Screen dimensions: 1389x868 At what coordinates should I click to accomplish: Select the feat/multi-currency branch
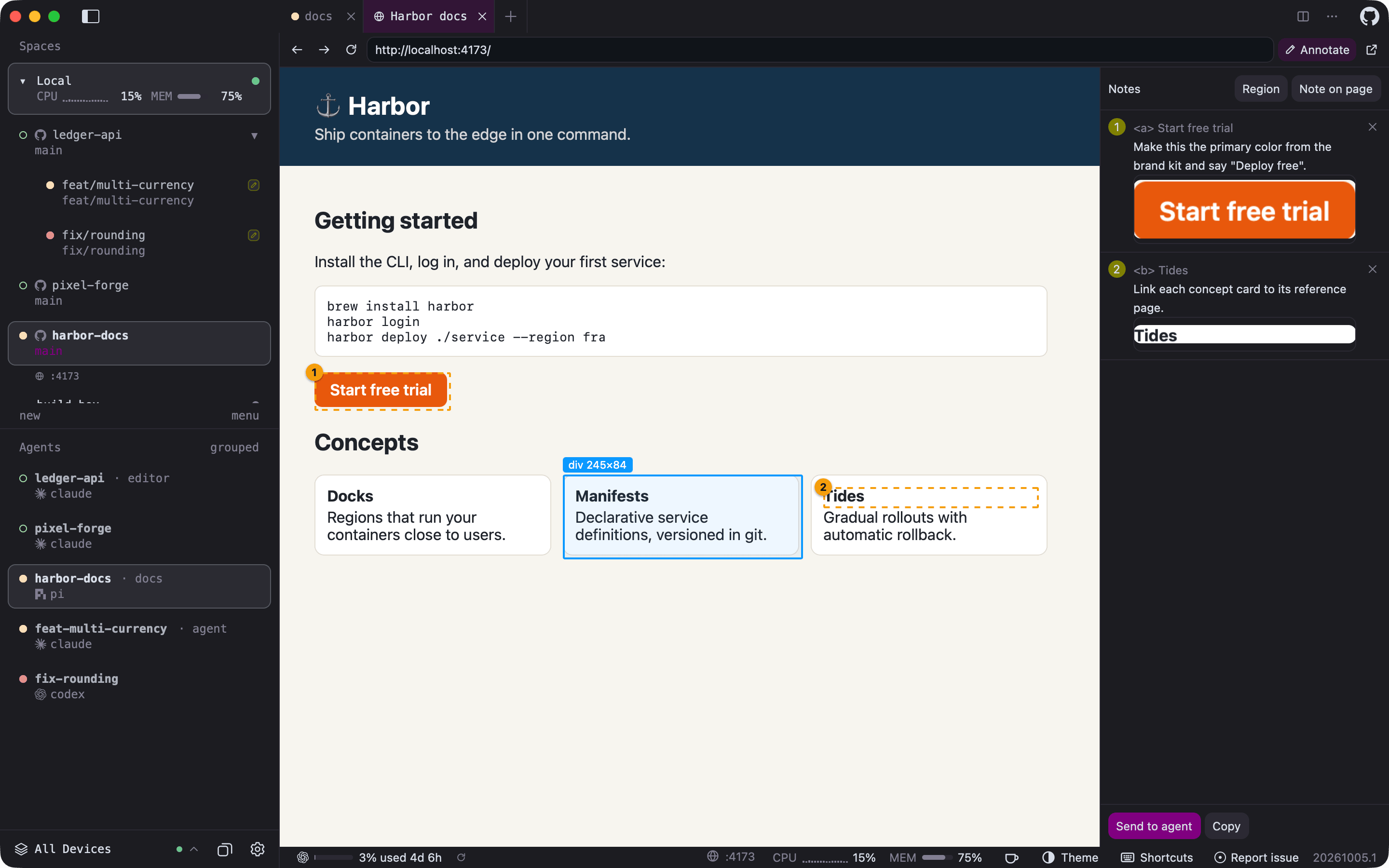139,192
